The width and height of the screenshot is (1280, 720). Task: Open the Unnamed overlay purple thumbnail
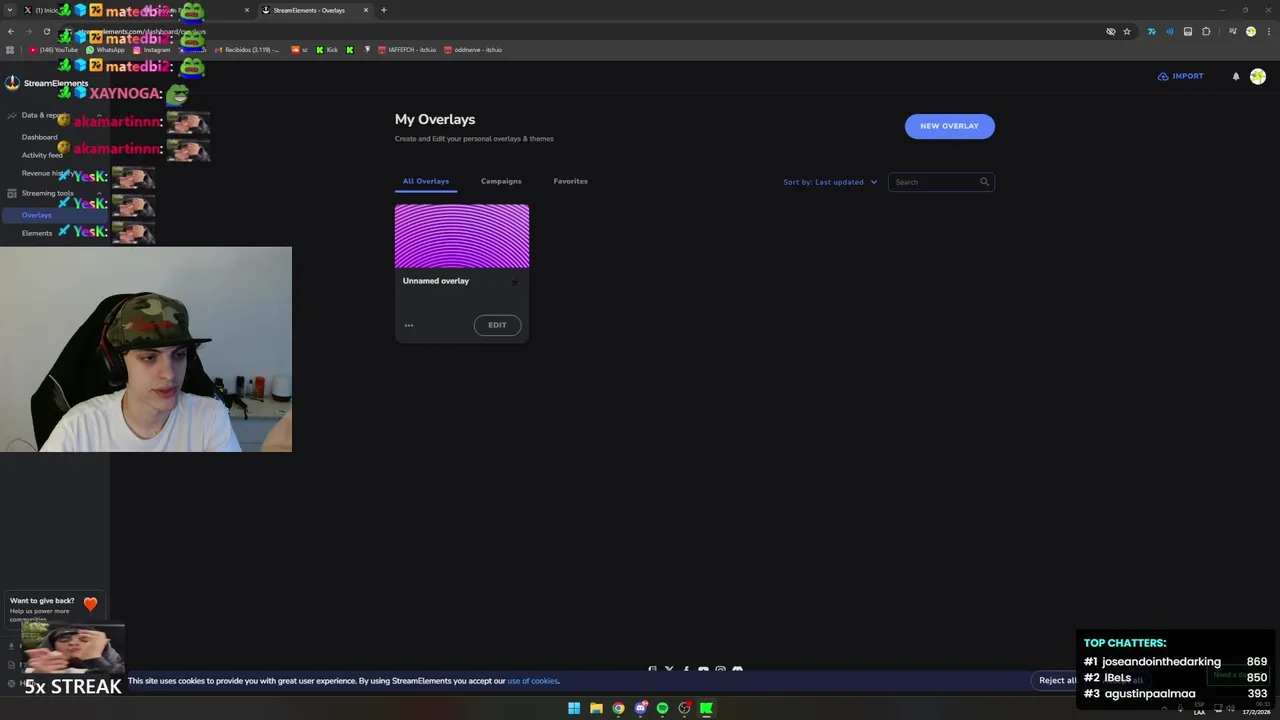tap(462, 236)
